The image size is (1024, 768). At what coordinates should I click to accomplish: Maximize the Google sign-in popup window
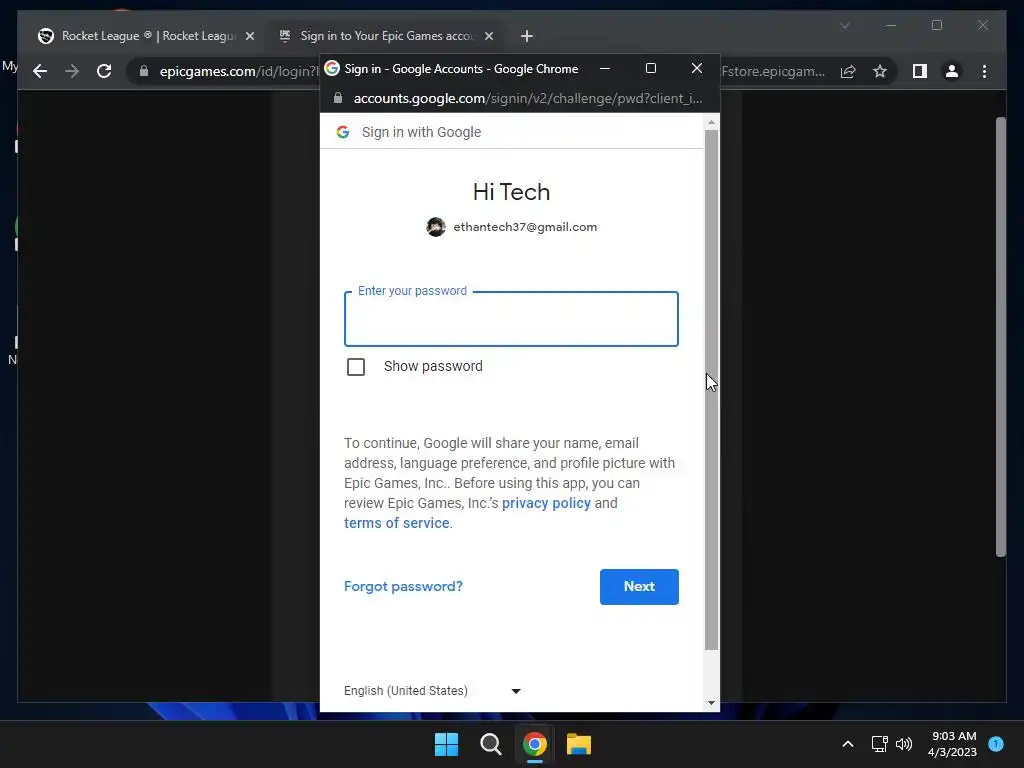pos(650,68)
